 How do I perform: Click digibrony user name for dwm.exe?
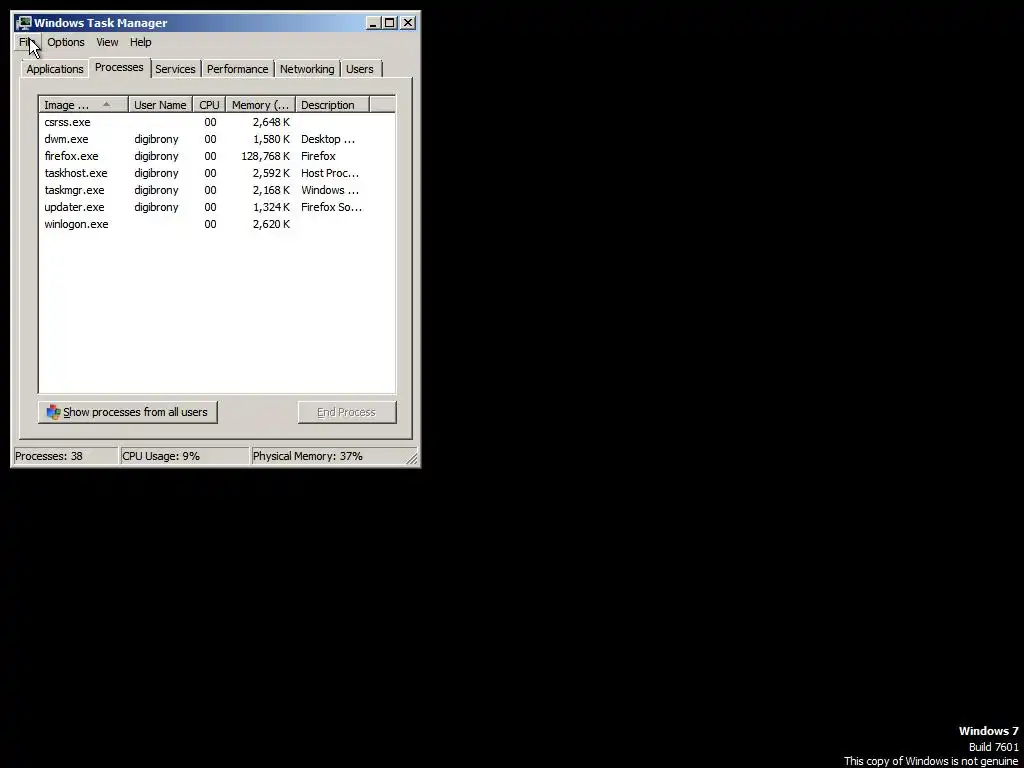(x=156, y=139)
